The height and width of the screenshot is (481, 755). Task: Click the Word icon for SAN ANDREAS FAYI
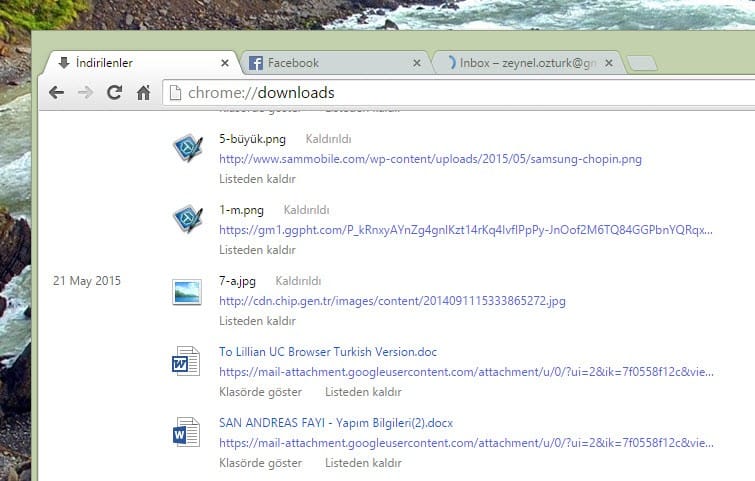(187, 433)
